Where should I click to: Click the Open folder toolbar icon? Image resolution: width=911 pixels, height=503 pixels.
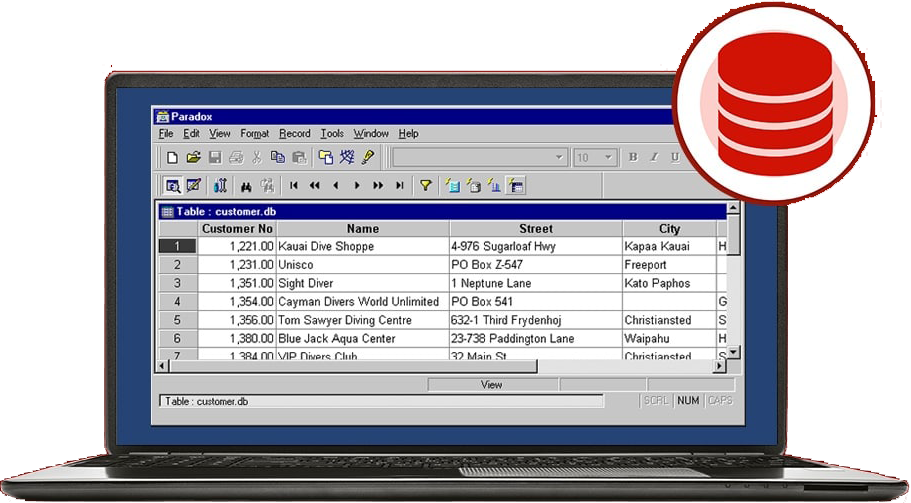click(193, 157)
